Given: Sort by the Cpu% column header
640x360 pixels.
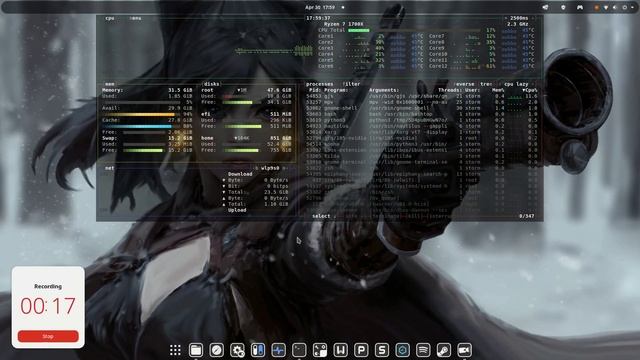Looking at the screenshot, I should 530,90.
